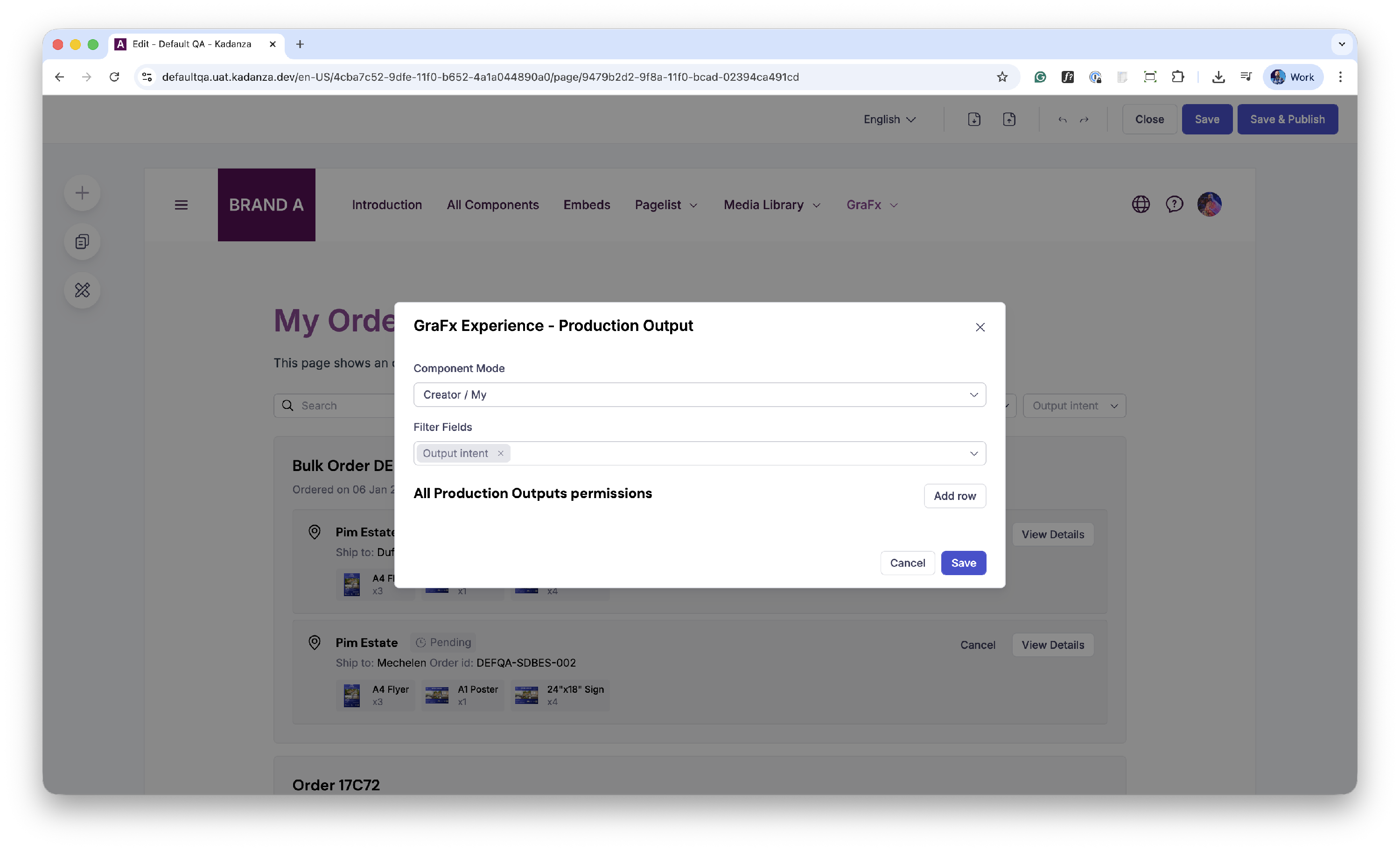Open the globe language icon
Screen dimensions: 1400x851
(x=1141, y=204)
